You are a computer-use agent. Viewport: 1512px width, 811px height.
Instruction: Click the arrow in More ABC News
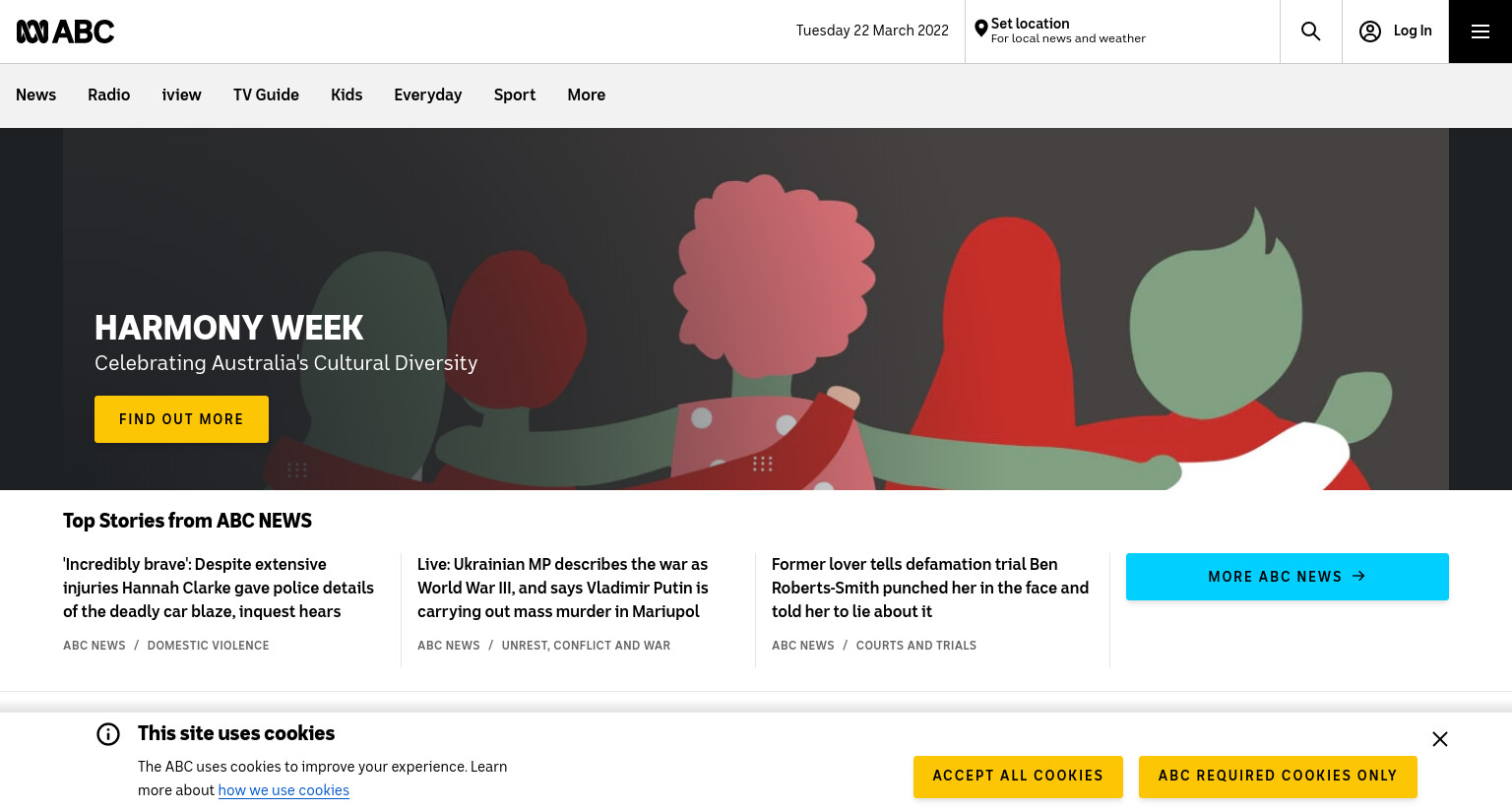pyautogui.click(x=1359, y=576)
